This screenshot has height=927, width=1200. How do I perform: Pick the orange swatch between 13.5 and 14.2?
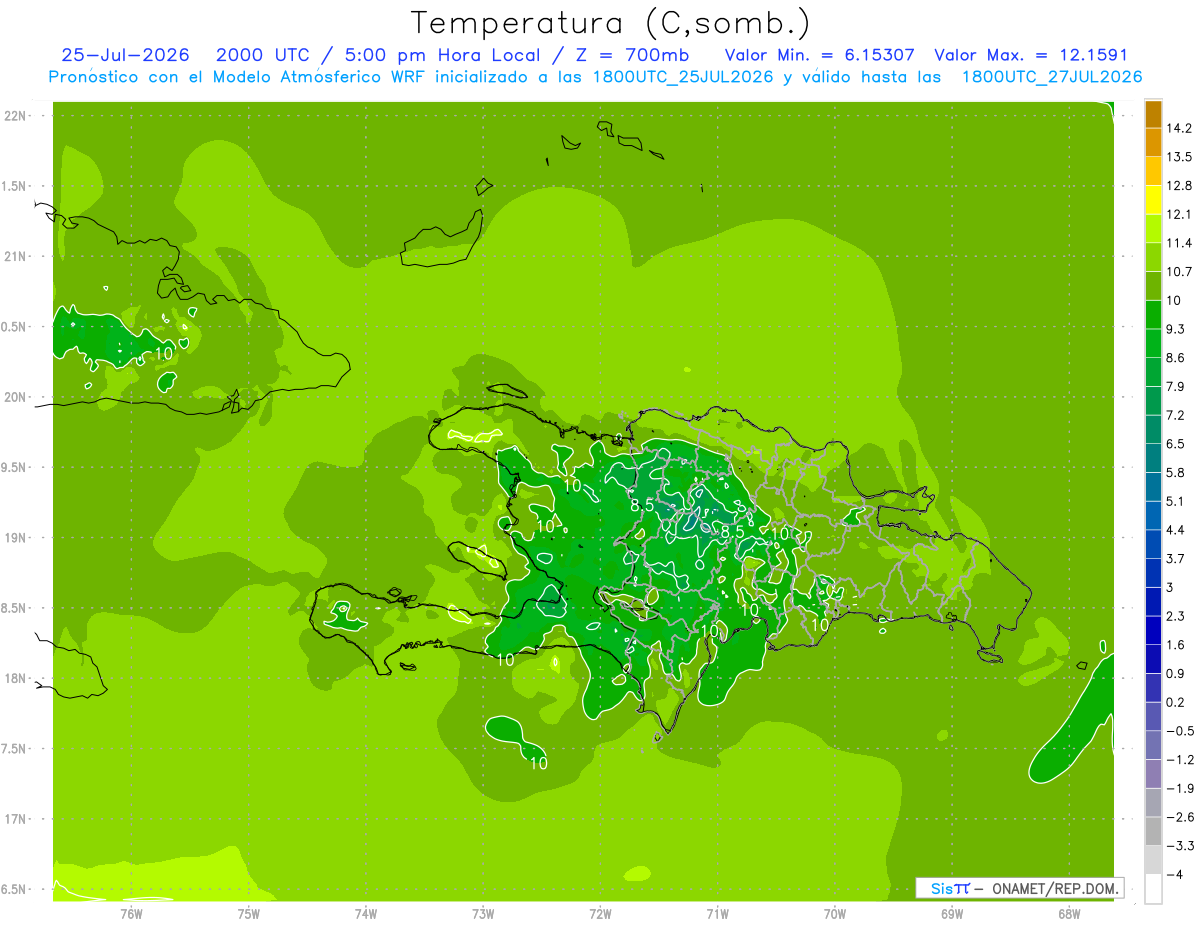tap(1153, 143)
